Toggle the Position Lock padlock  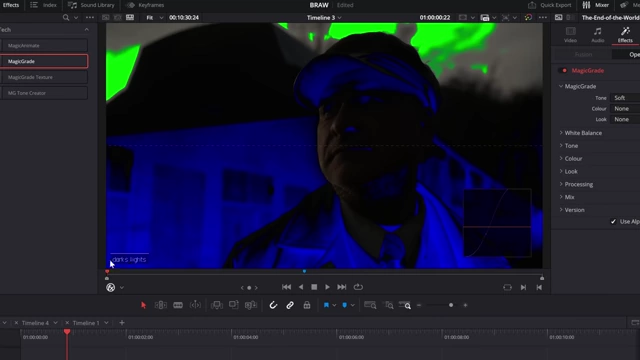(x=307, y=305)
